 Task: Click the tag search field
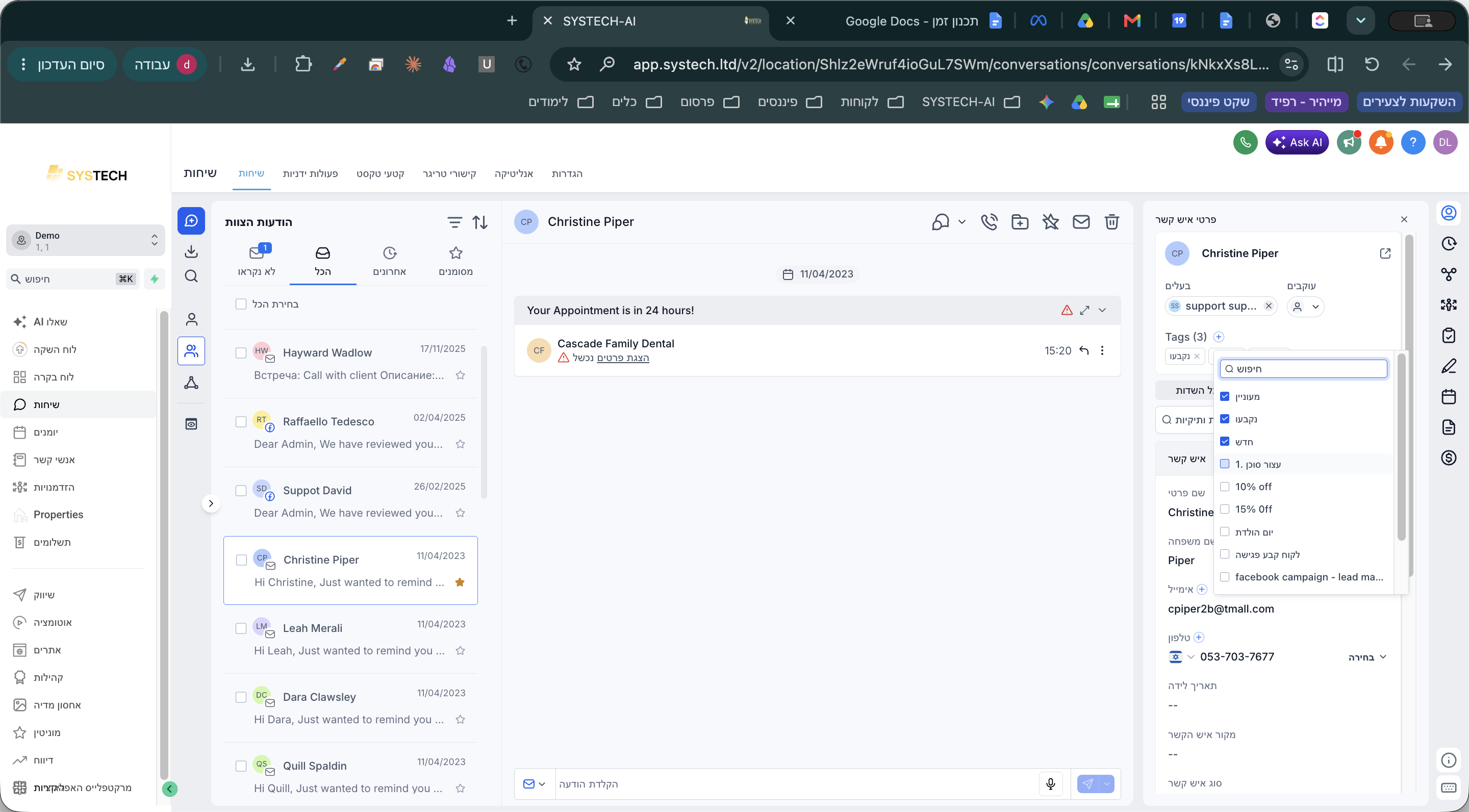coord(1304,369)
